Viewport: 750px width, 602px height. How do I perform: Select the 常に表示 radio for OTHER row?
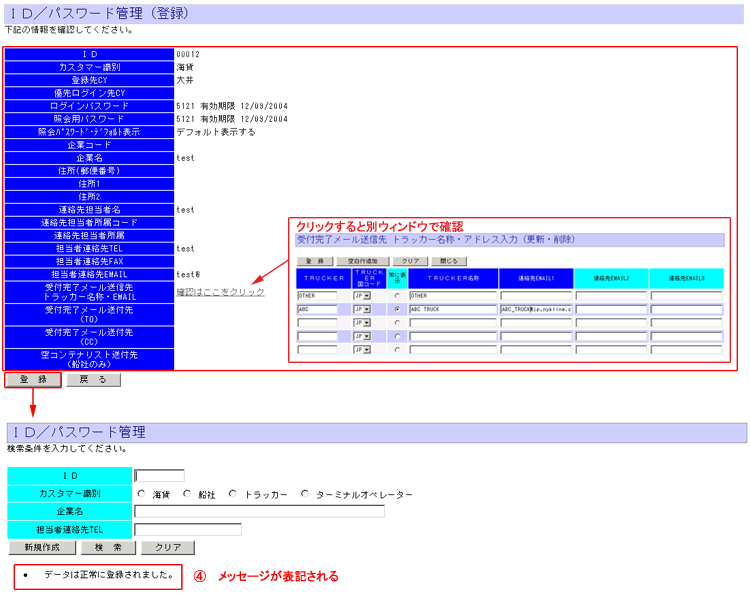pyautogui.click(x=397, y=296)
